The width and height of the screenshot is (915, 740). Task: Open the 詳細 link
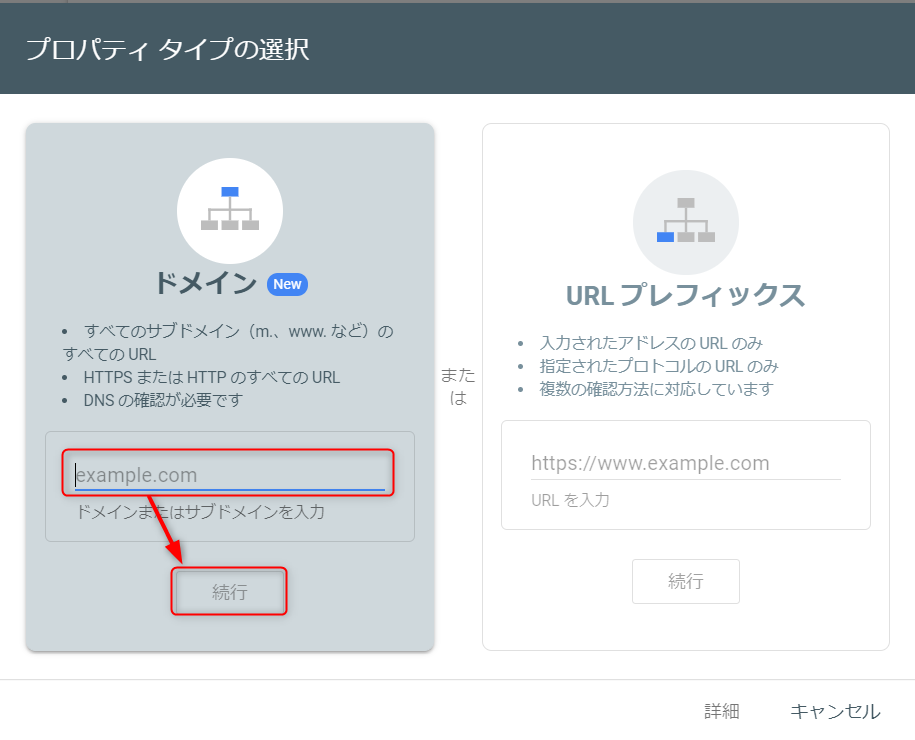click(x=721, y=711)
